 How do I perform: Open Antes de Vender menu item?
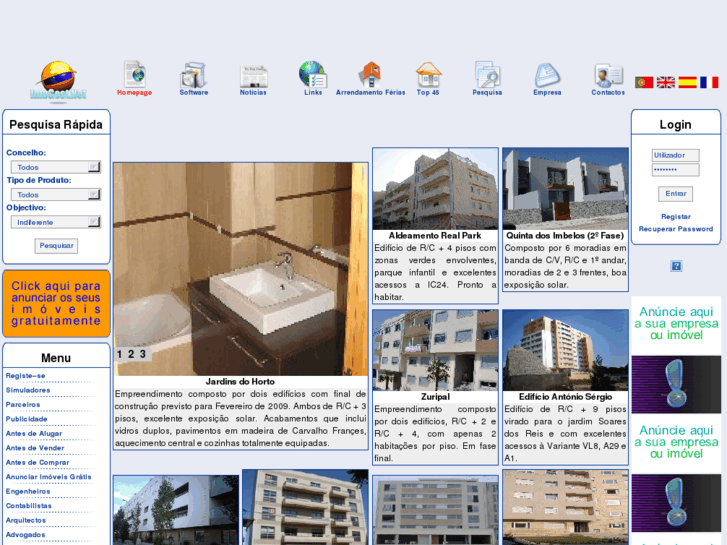(x=35, y=448)
